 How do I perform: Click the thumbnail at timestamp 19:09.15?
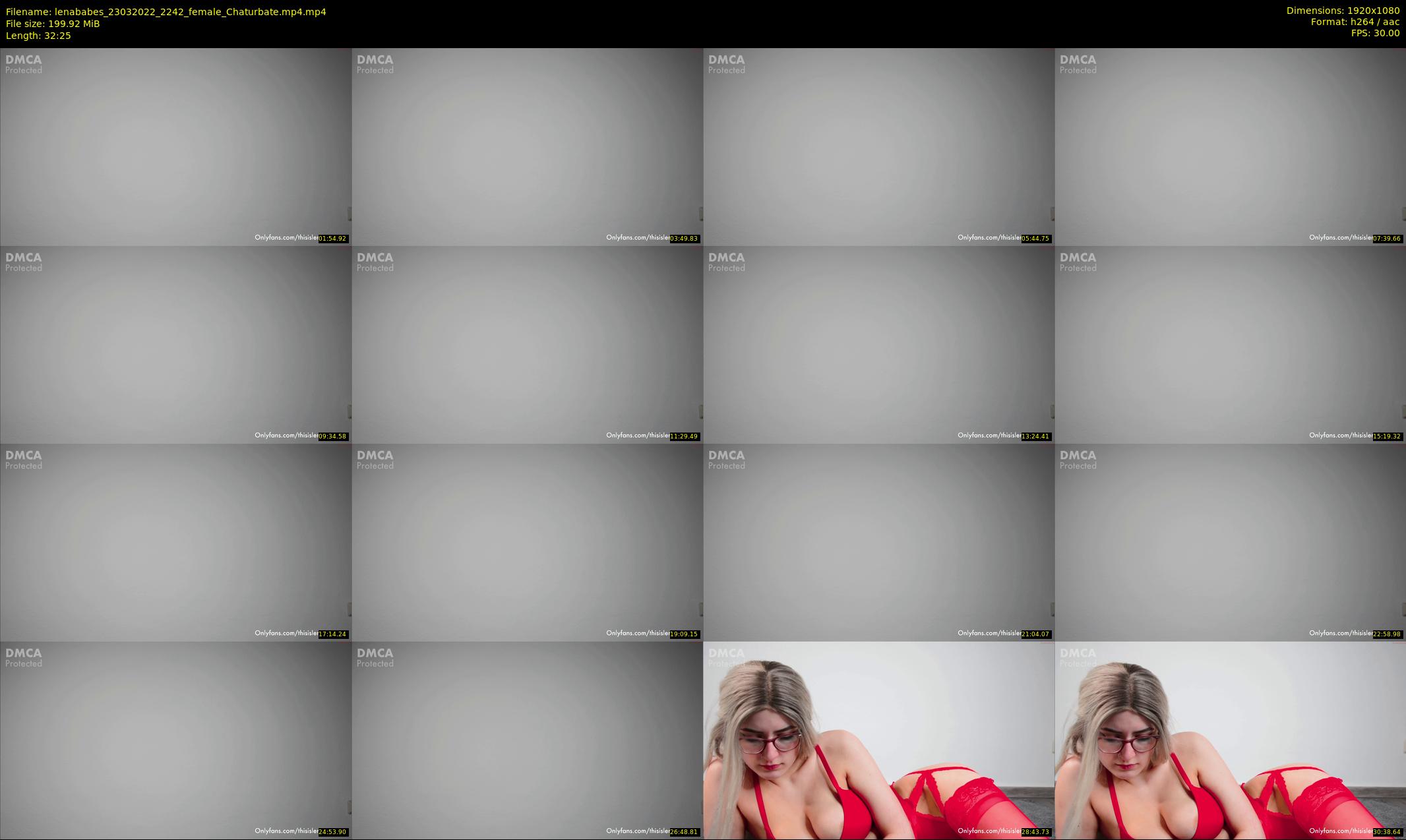[x=527, y=542]
